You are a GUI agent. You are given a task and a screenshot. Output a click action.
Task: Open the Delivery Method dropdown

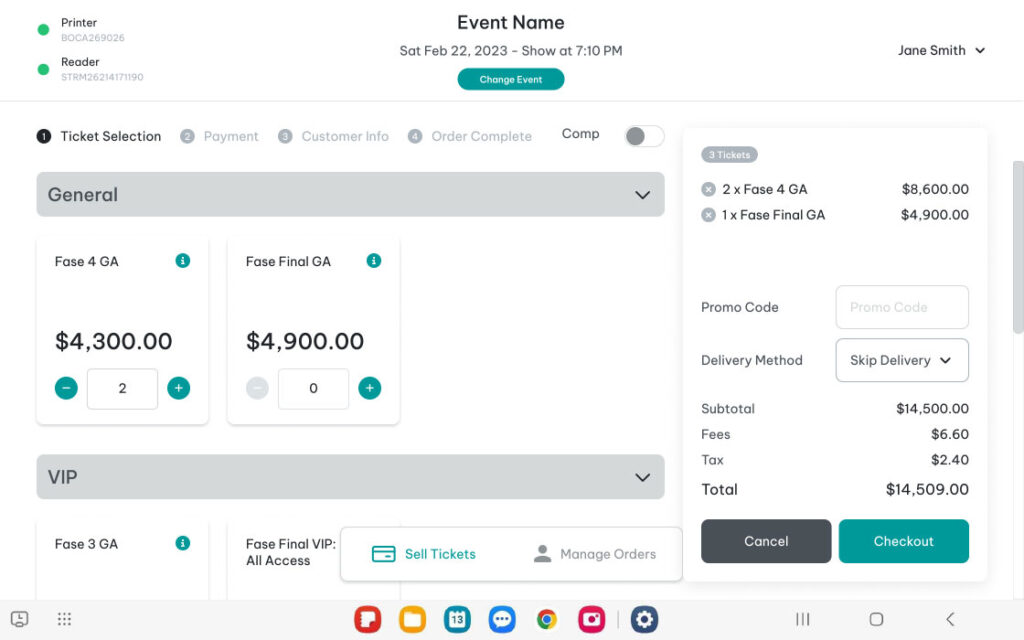(x=902, y=361)
